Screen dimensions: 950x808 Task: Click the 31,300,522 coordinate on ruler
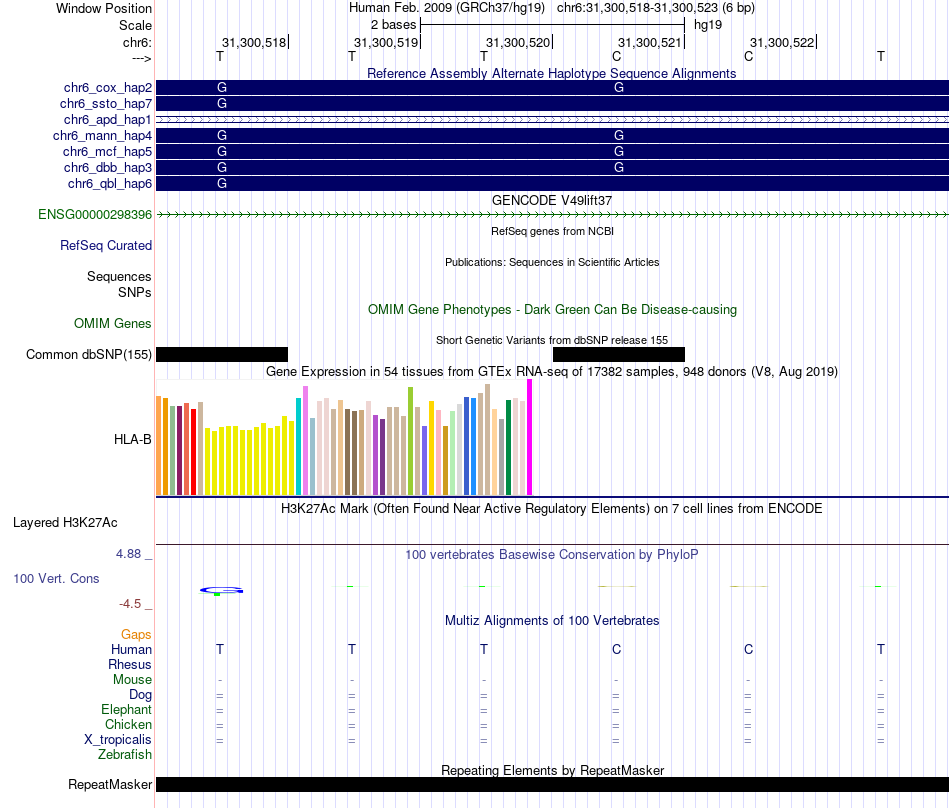coord(782,42)
